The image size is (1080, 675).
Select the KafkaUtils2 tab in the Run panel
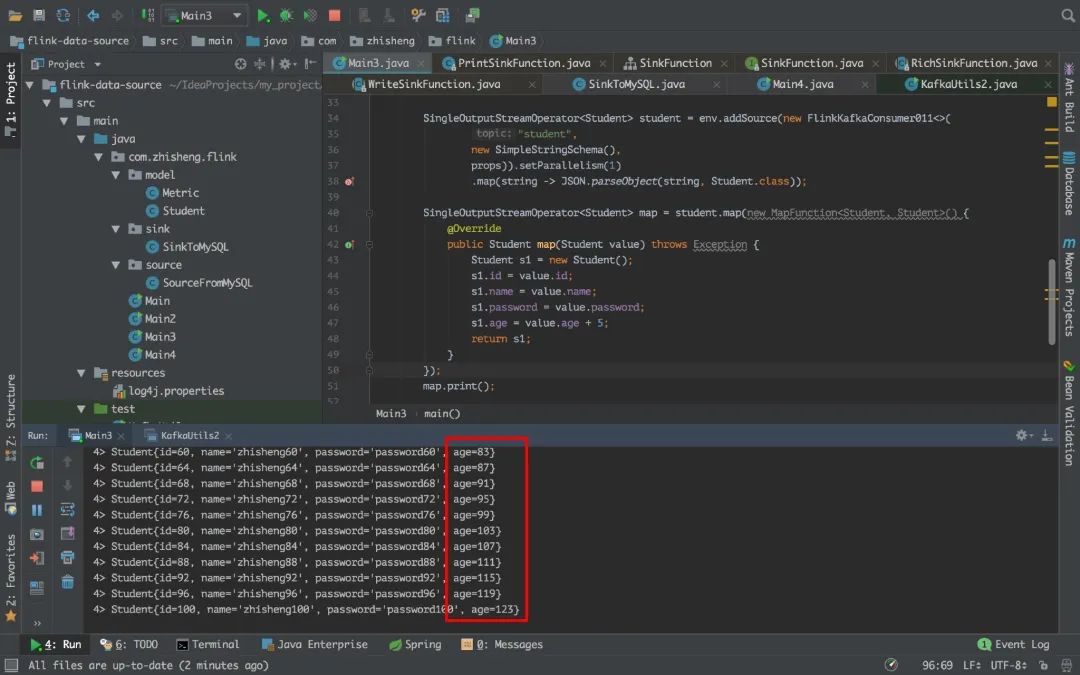pyautogui.click(x=188, y=435)
